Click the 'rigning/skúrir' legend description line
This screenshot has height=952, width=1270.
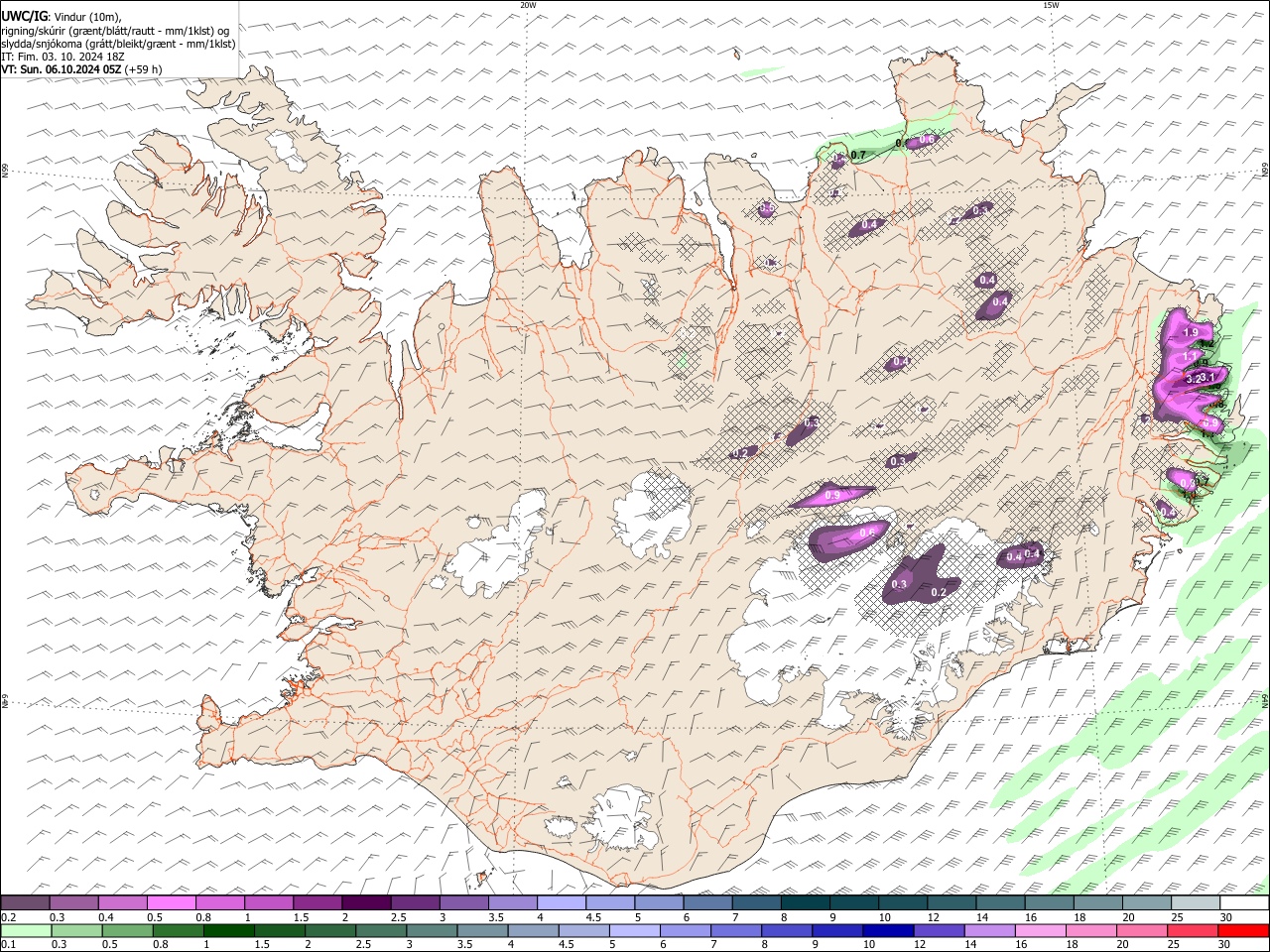(x=115, y=31)
